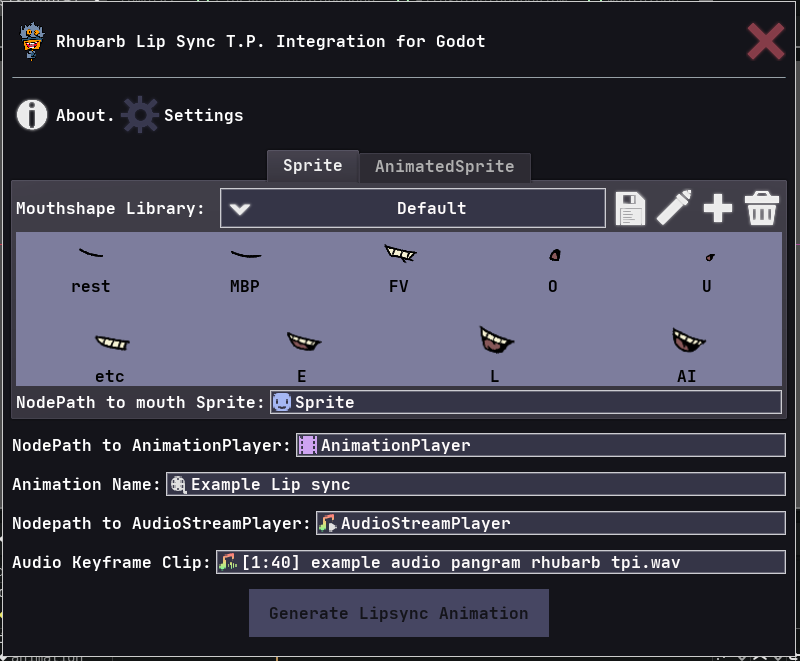This screenshot has width=800, height=661.
Task: Select the E mouth shape thumbnail
Action: click(x=304, y=341)
